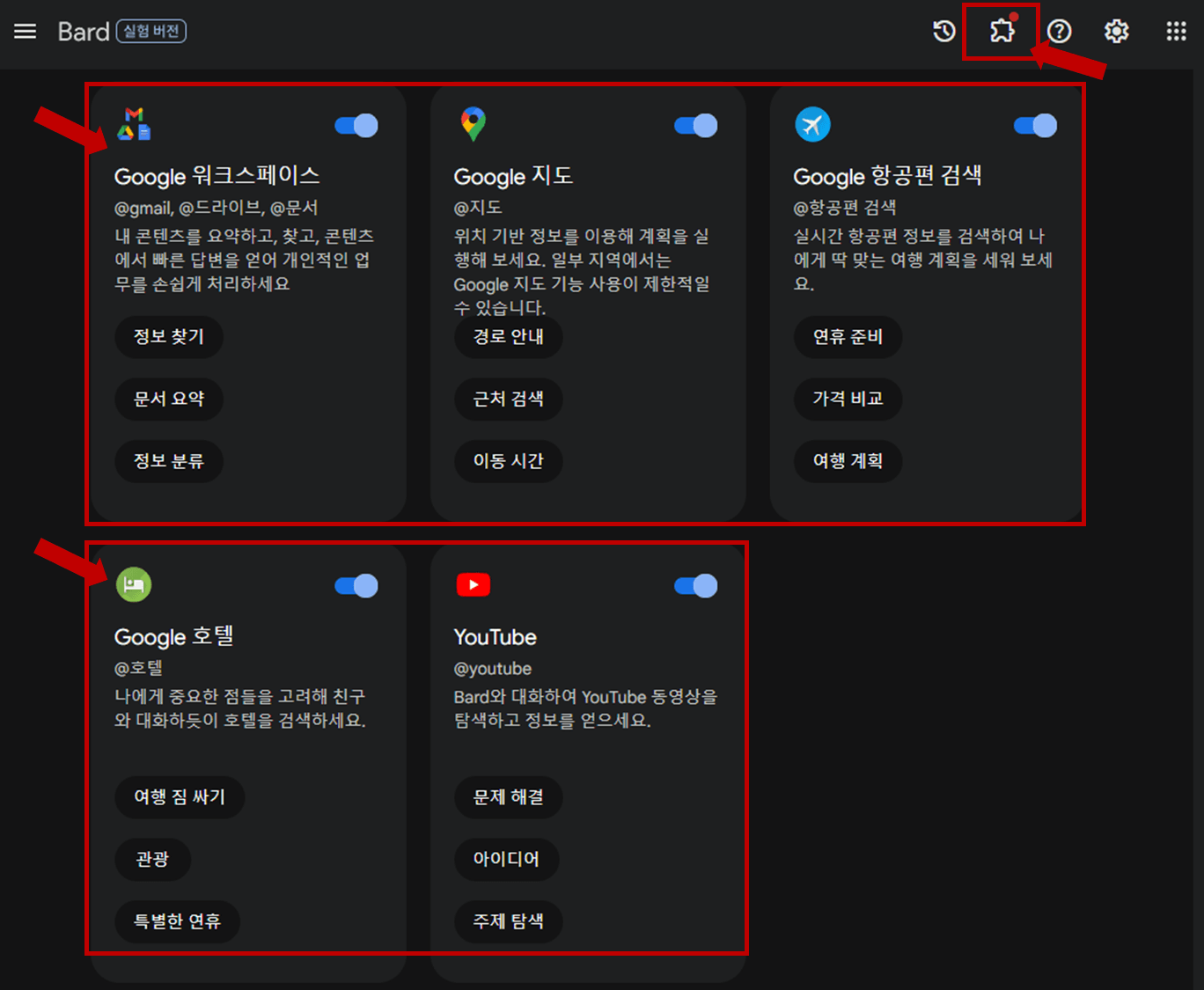Click the YouTube card title
Screen dimensions: 1204x990
coord(495,637)
